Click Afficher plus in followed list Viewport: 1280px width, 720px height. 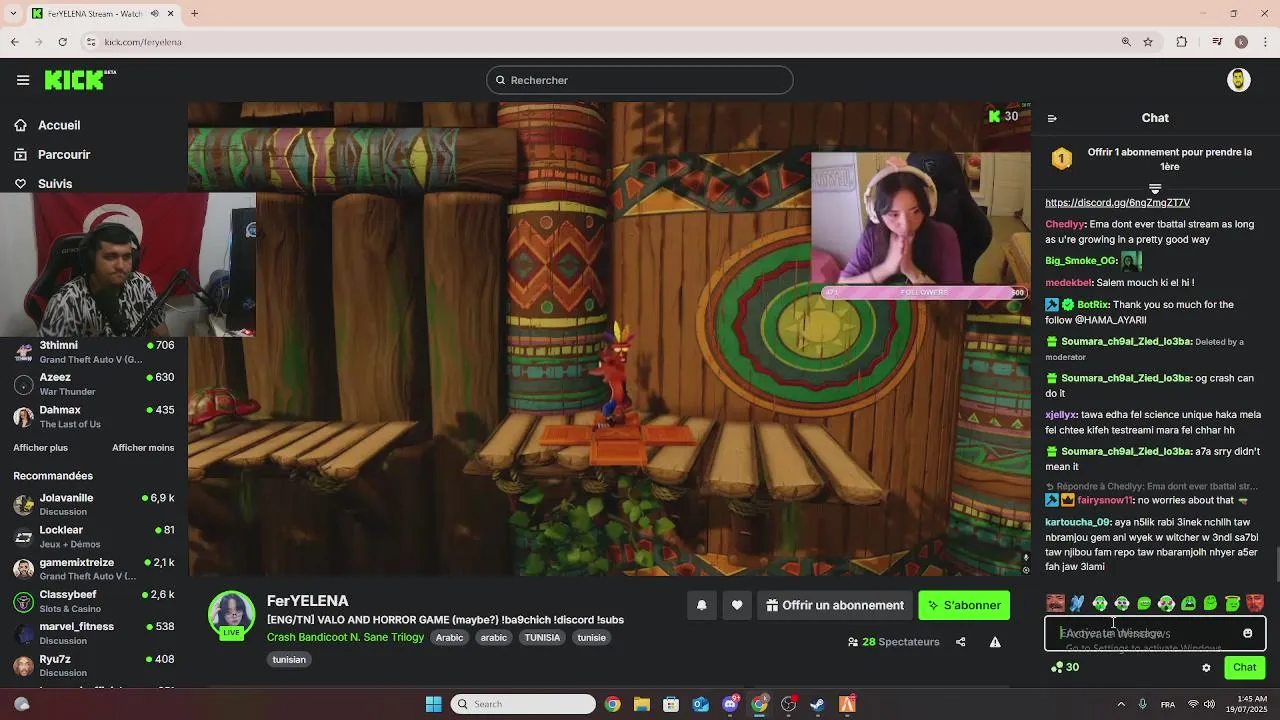40,448
